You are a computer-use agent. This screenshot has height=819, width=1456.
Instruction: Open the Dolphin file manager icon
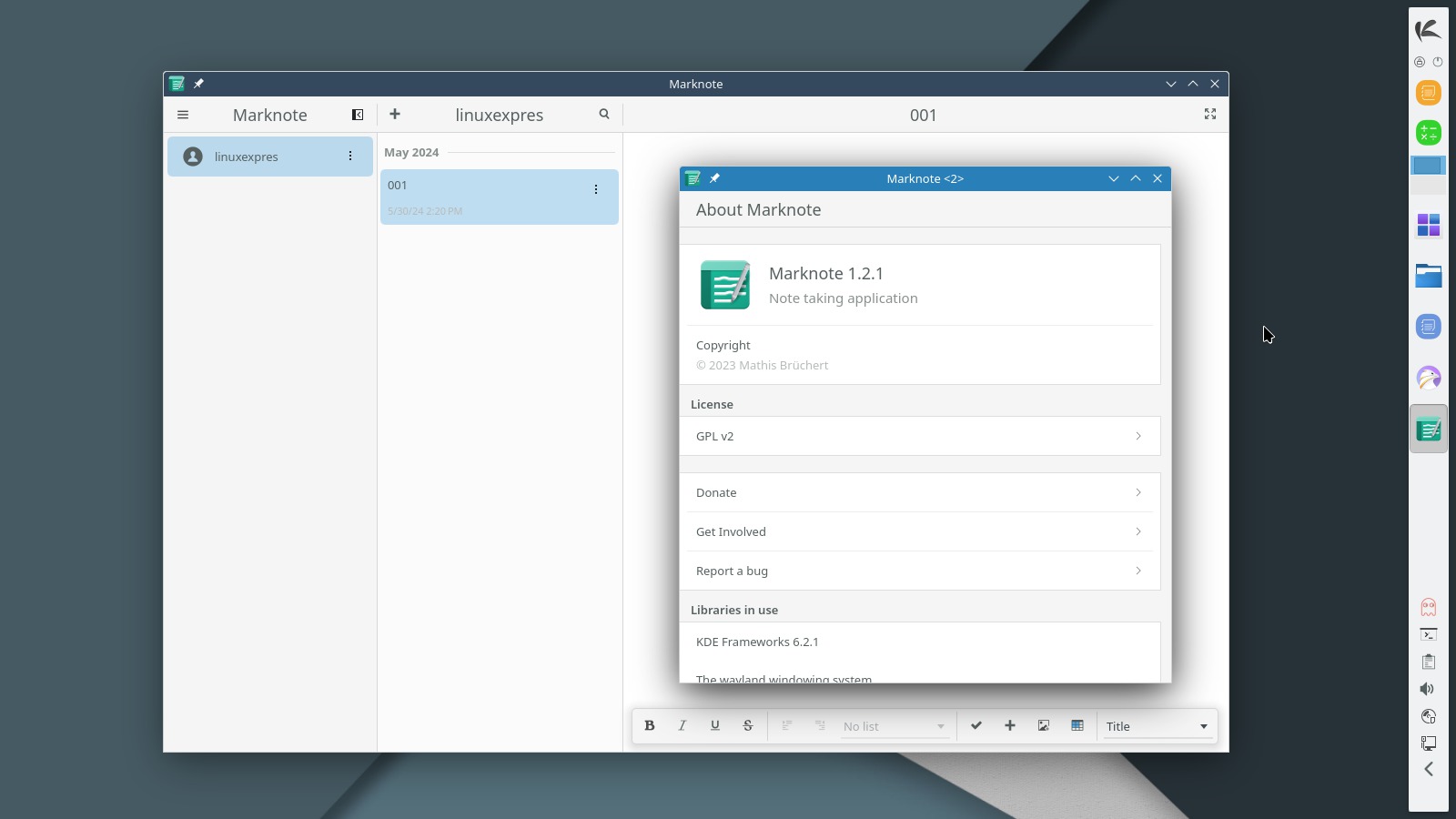click(x=1429, y=276)
